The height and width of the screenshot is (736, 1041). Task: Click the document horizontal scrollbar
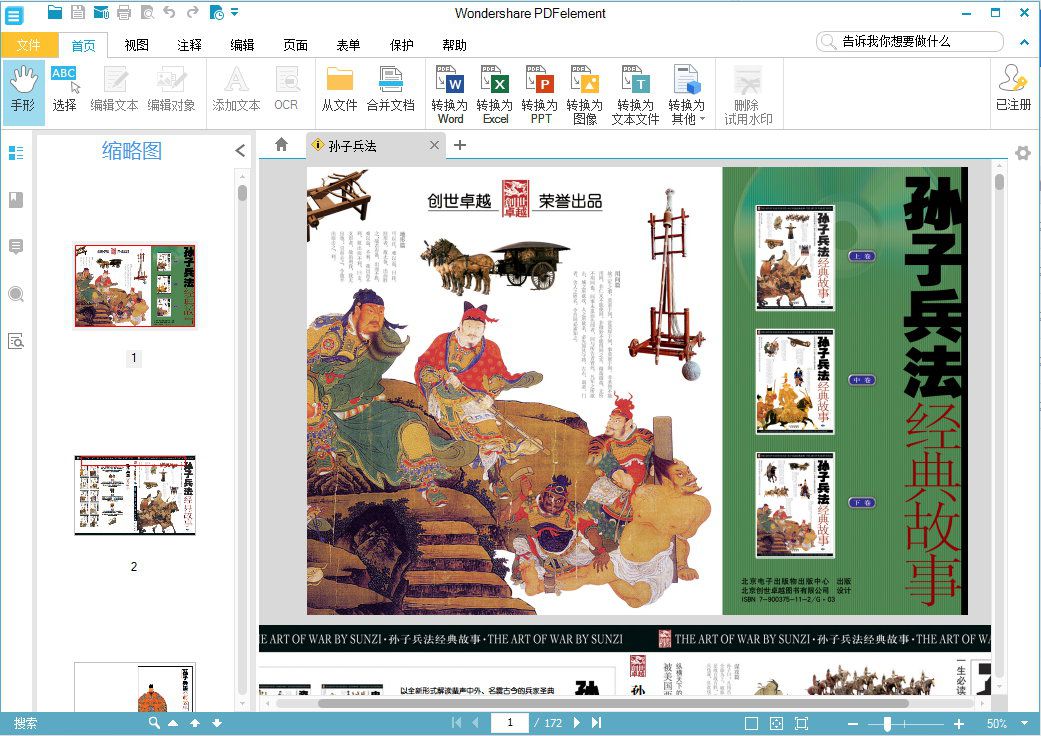tap(613, 703)
